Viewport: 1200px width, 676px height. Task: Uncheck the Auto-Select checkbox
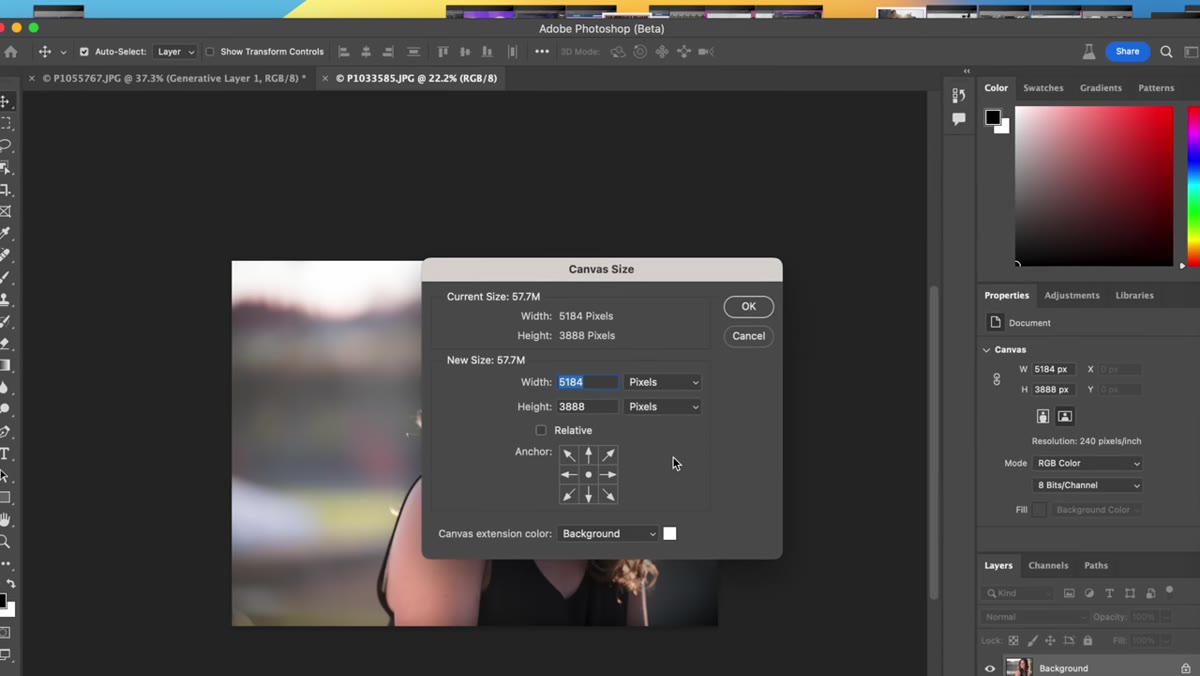[x=84, y=51]
